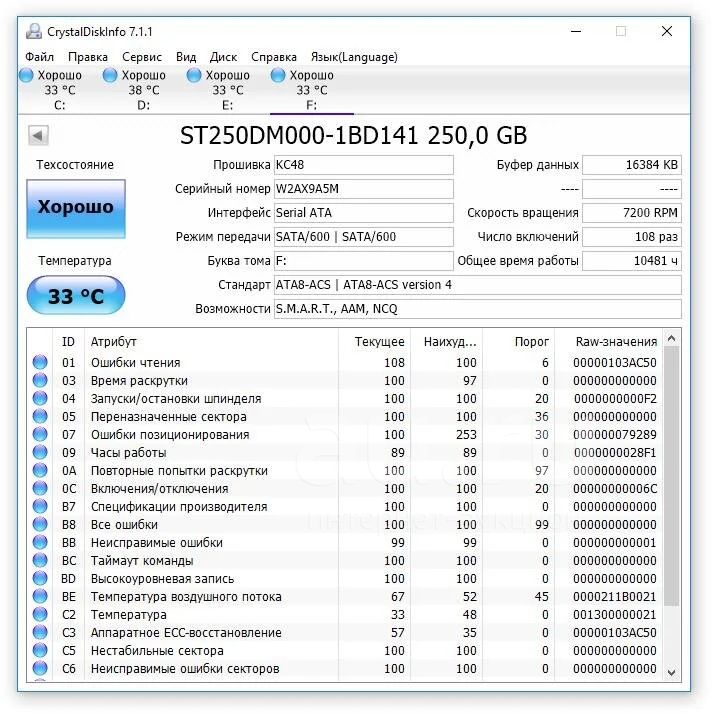Click the transfer mode field SATA/600
Viewport: 712px width, 714px height.
(x=363, y=237)
